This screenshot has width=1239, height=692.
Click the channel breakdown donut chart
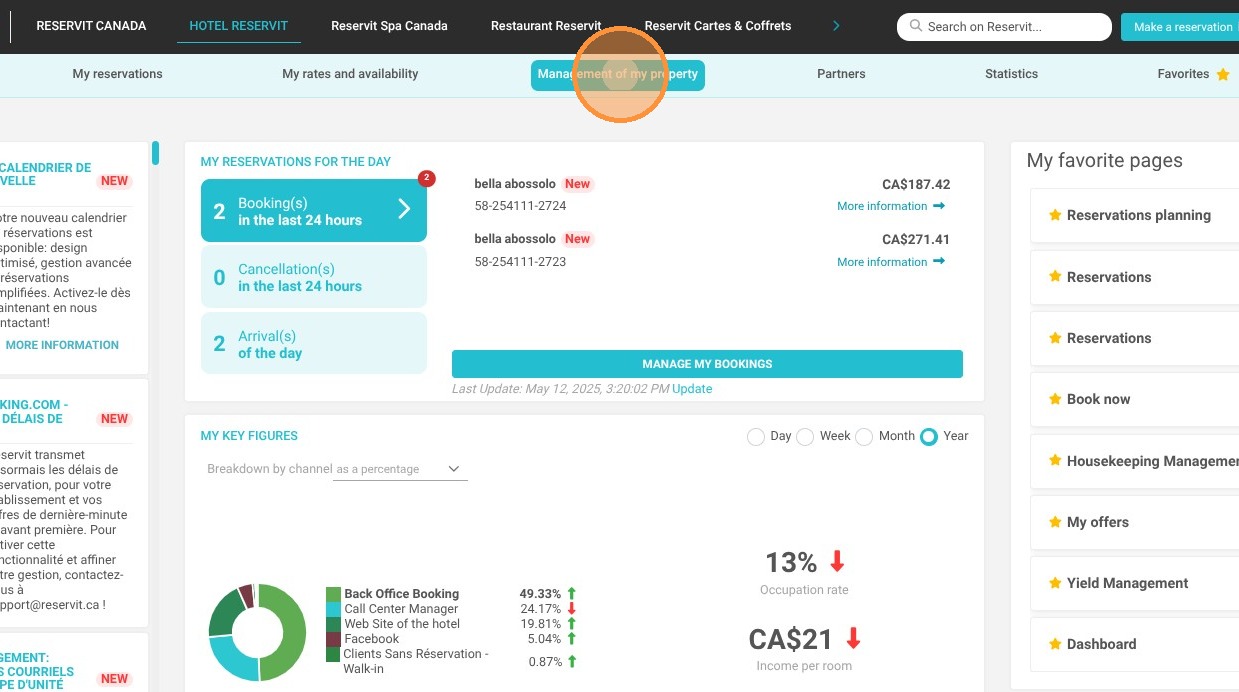(x=257, y=632)
